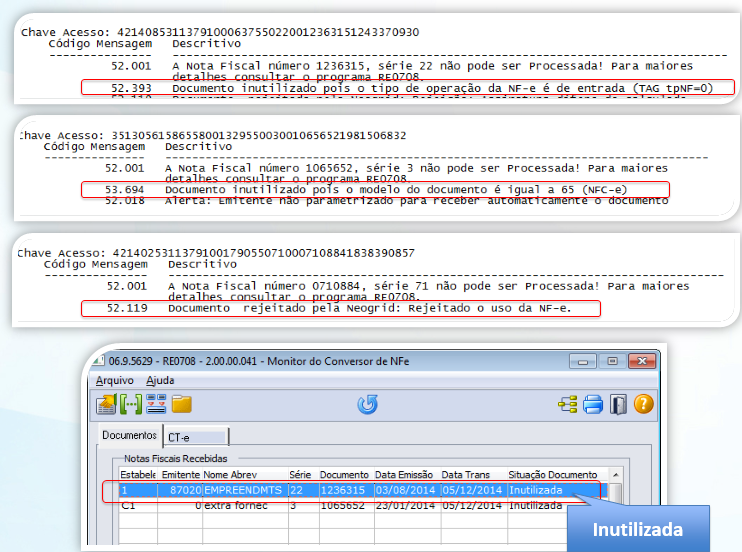This screenshot has height=552, width=742.
Task: Refresh the monitor with blue circular arrow
Action: 368,405
